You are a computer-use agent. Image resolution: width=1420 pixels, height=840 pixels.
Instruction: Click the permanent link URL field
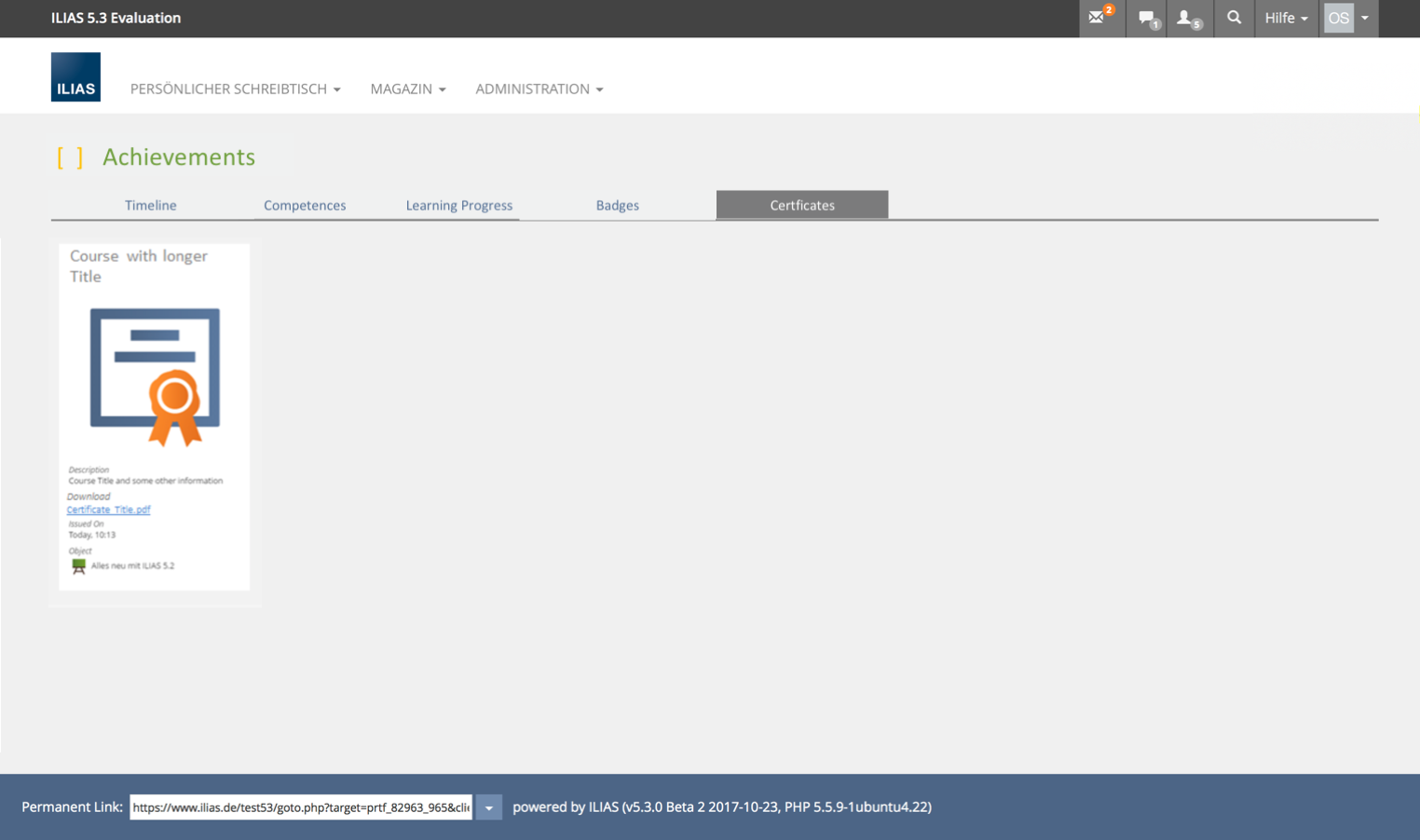point(301,807)
